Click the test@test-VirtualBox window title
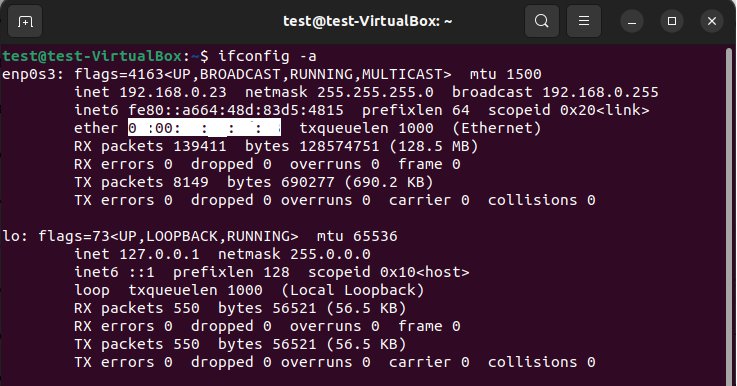The height and width of the screenshot is (386, 737). pyautogui.click(x=368, y=22)
